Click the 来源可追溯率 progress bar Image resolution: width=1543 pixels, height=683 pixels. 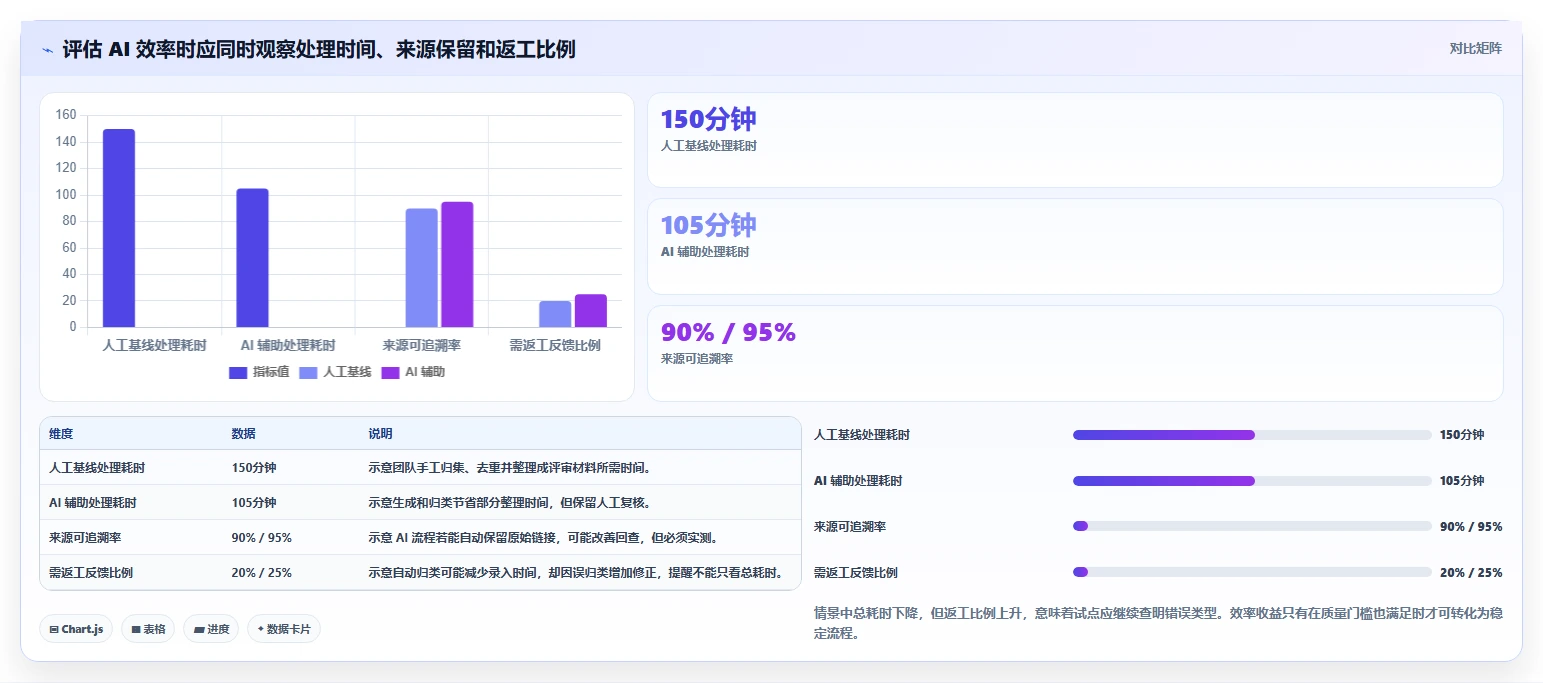pyautogui.click(x=1252, y=526)
